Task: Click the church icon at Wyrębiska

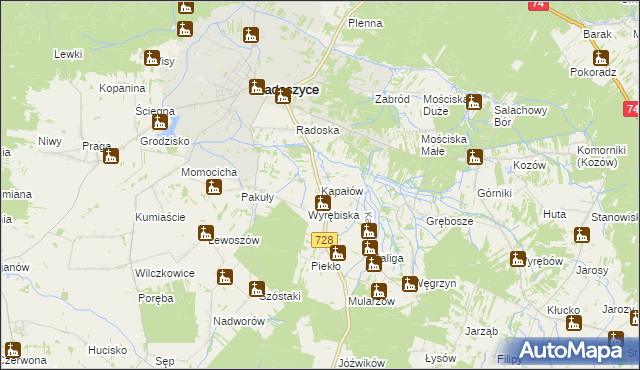Action: tap(322, 203)
